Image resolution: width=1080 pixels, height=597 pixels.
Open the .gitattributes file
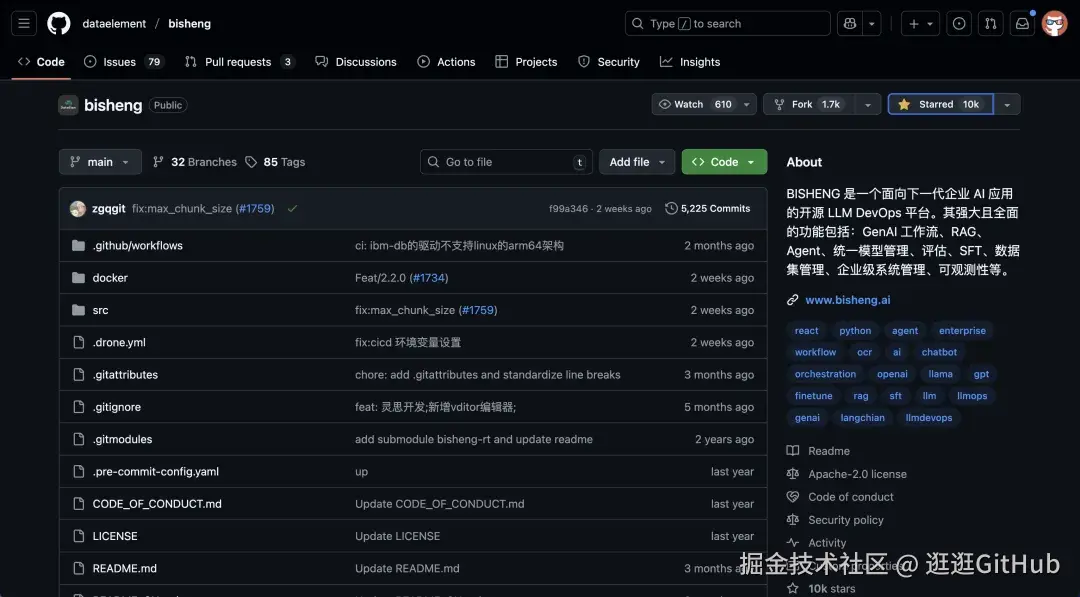(x=125, y=375)
